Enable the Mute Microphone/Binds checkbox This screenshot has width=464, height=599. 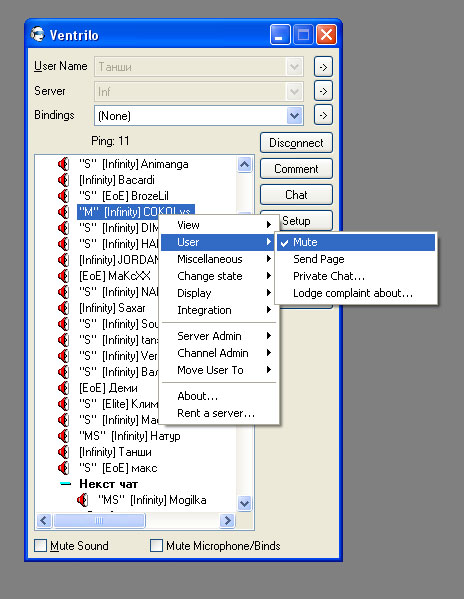pyautogui.click(x=156, y=546)
